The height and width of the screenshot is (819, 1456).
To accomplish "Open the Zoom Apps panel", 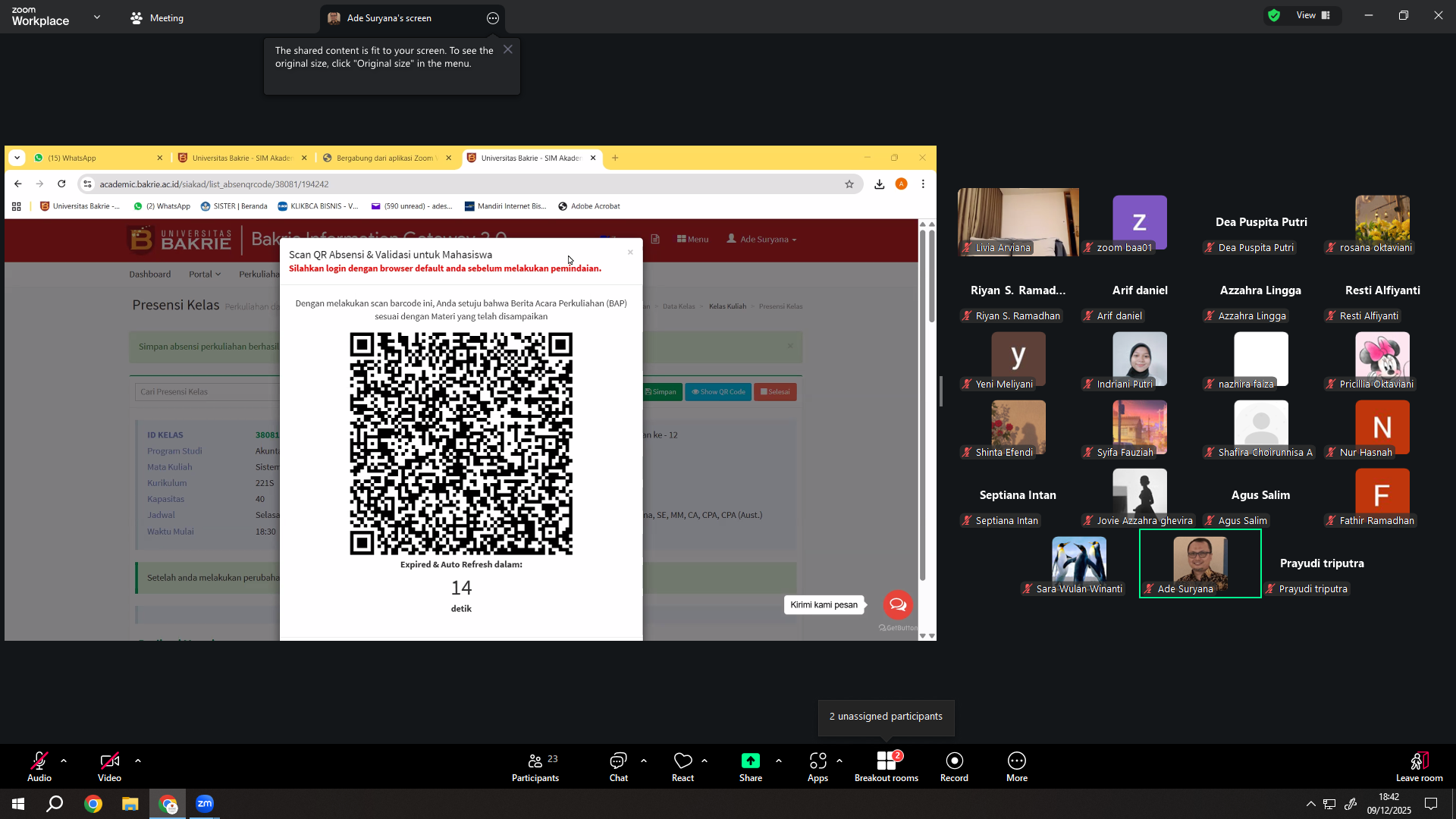I will pyautogui.click(x=817, y=767).
